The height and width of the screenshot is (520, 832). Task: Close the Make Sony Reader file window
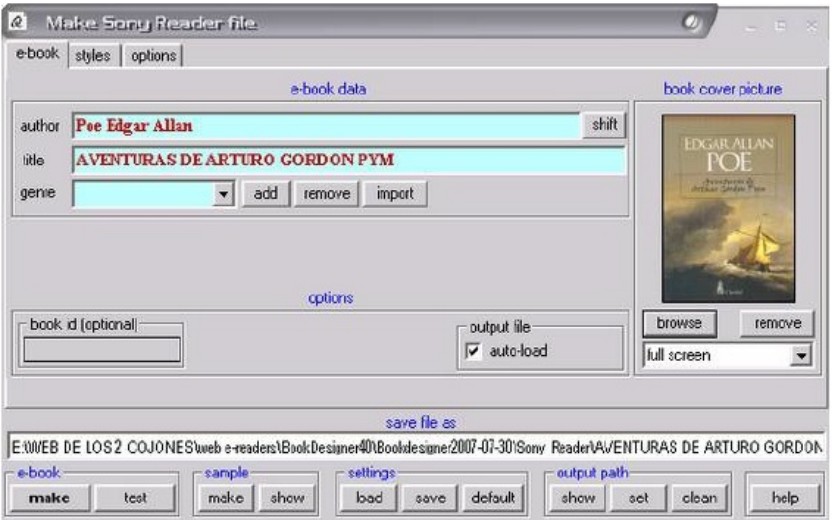(x=811, y=25)
